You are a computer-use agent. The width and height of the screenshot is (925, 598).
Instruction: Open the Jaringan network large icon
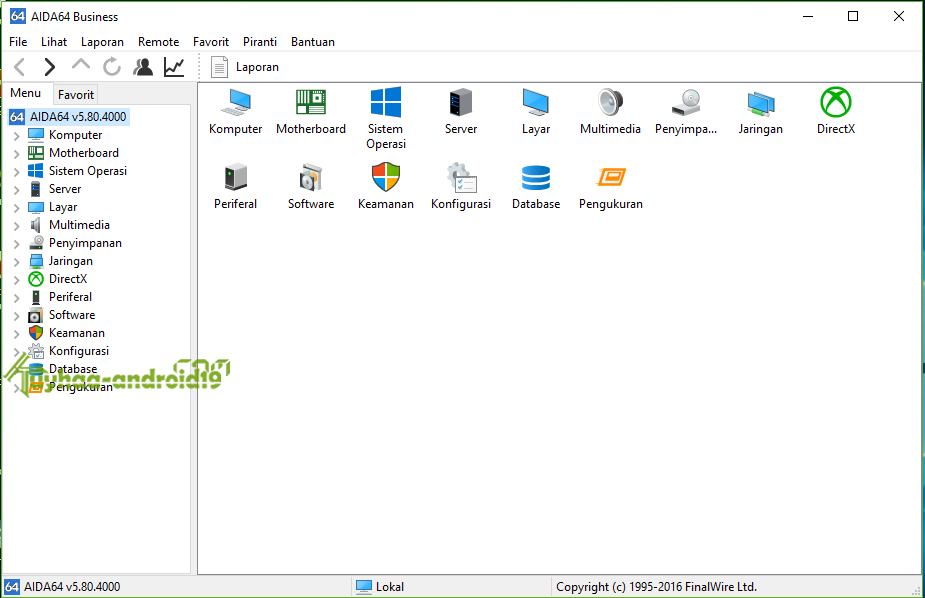tap(760, 111)
